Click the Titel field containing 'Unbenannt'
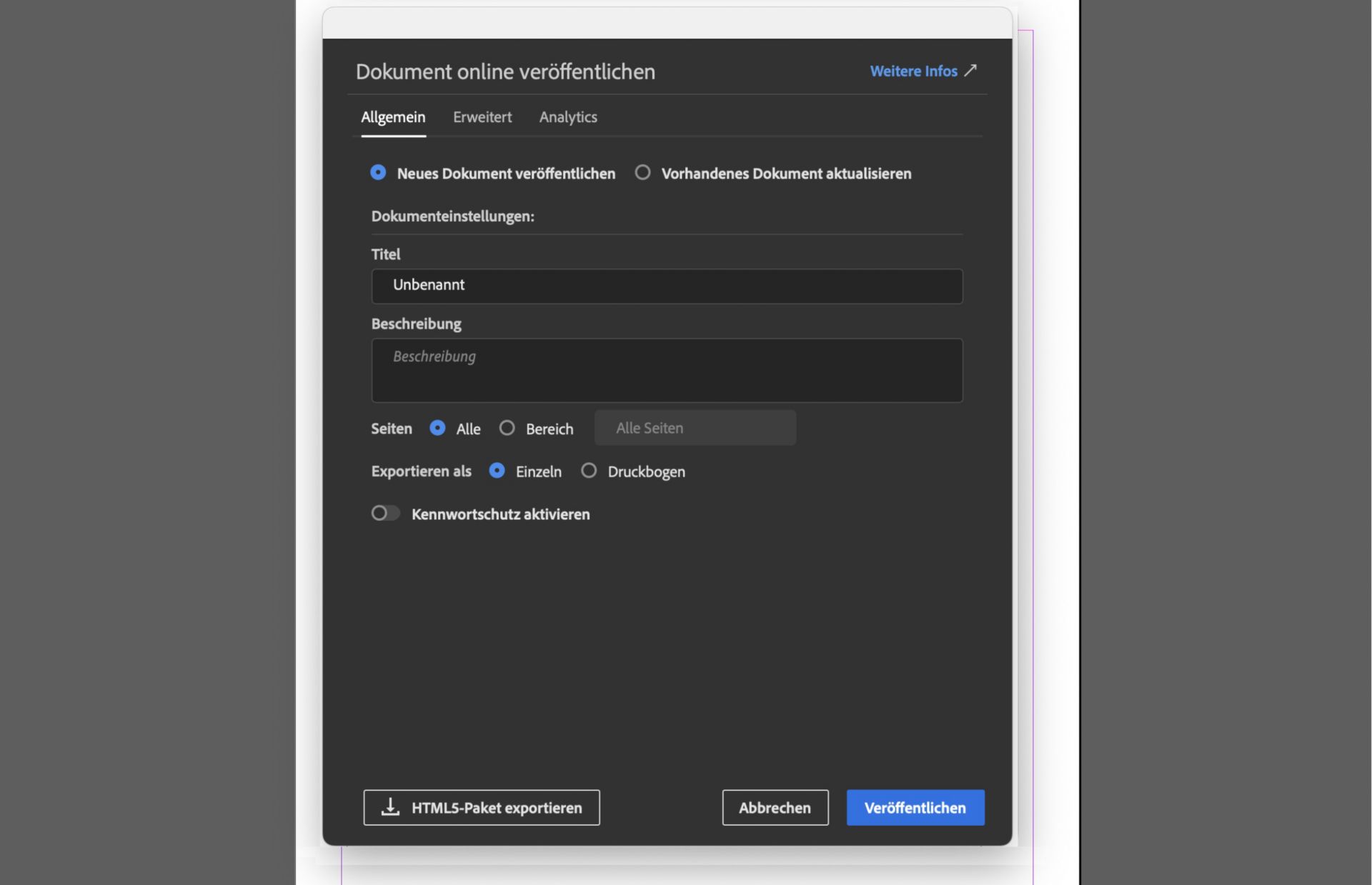Viewport: 1372px width, 885px height. tap(666, 285)
